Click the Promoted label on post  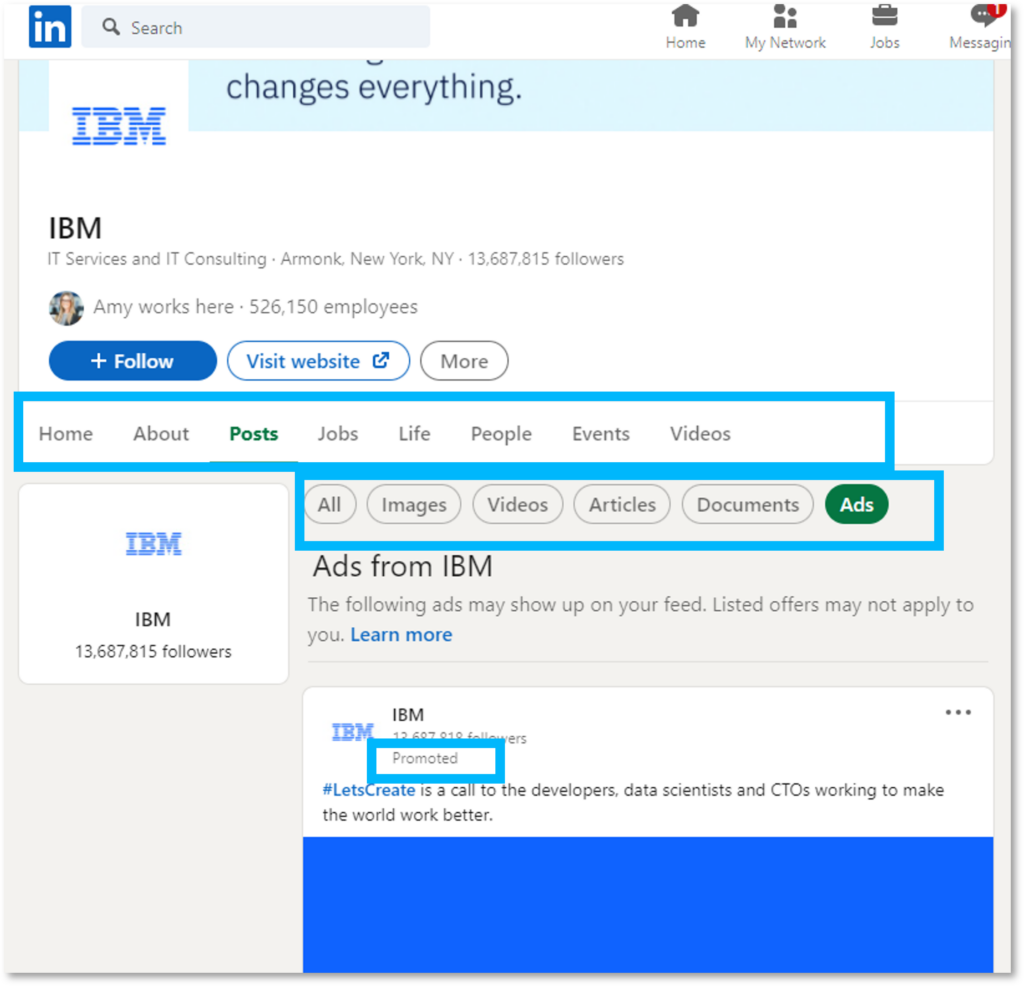pos(424,758)
